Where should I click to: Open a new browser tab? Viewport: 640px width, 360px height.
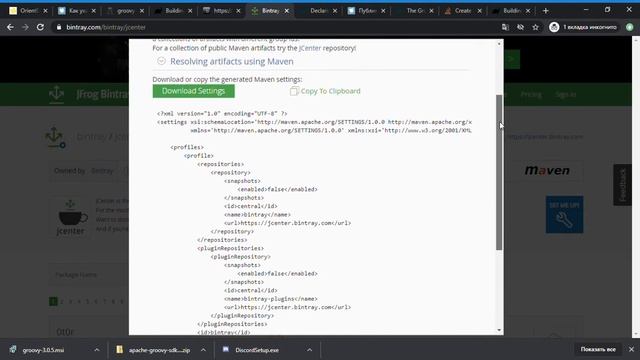pos(545,11)
